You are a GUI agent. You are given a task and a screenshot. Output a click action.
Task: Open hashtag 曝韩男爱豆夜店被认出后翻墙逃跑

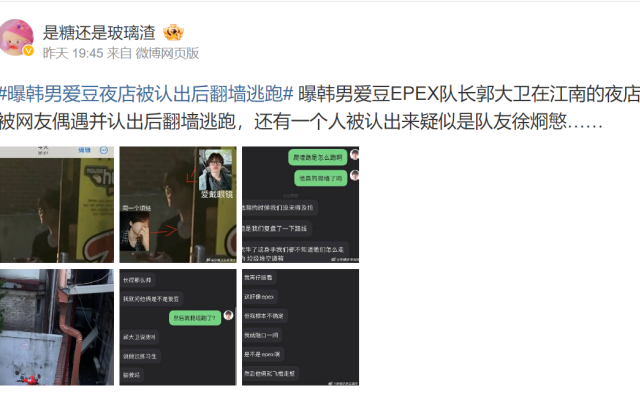[x=146, y=94]
